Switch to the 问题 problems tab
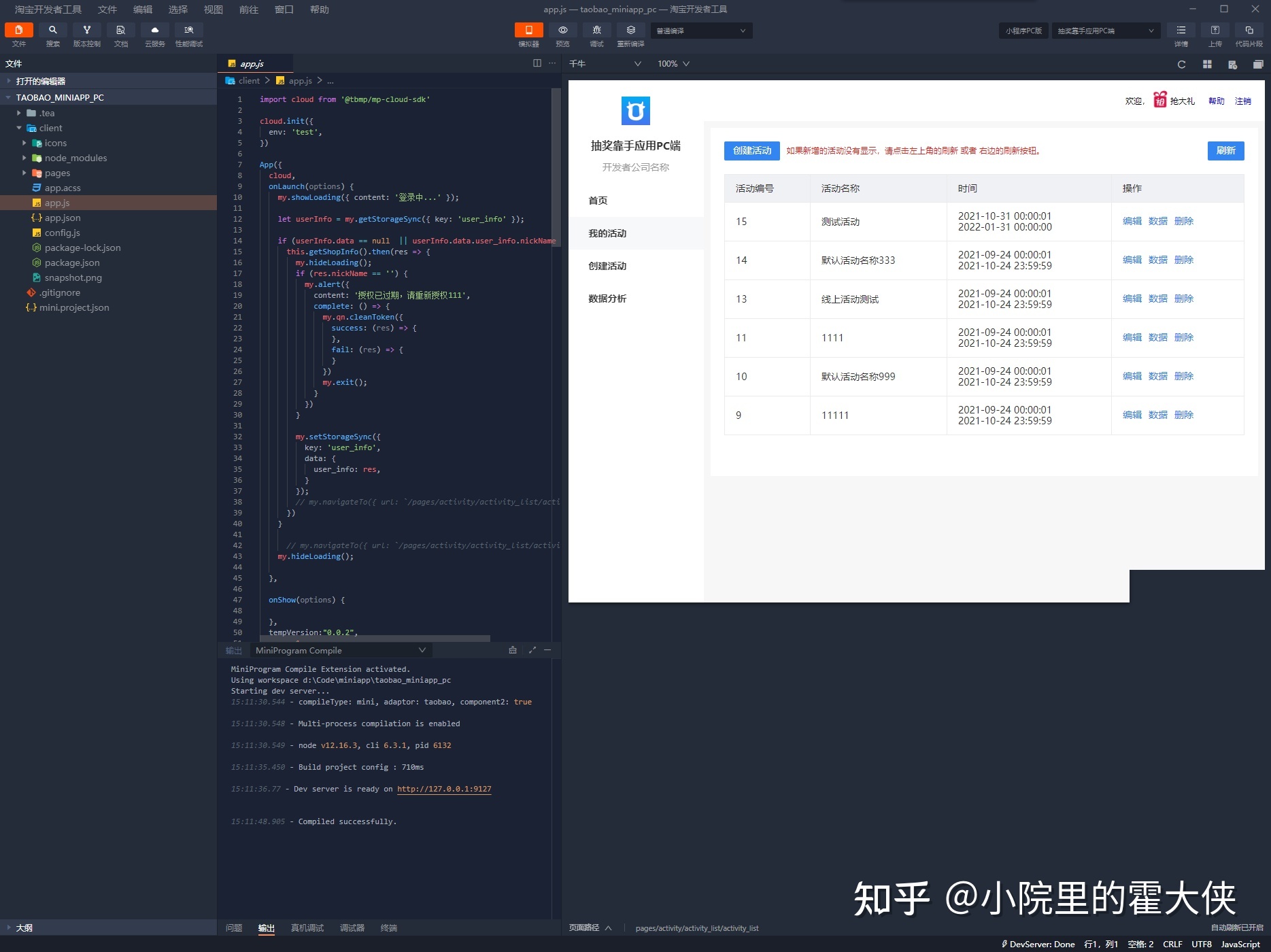Screen dimensions: 1271x952 (x=234, y=928)
